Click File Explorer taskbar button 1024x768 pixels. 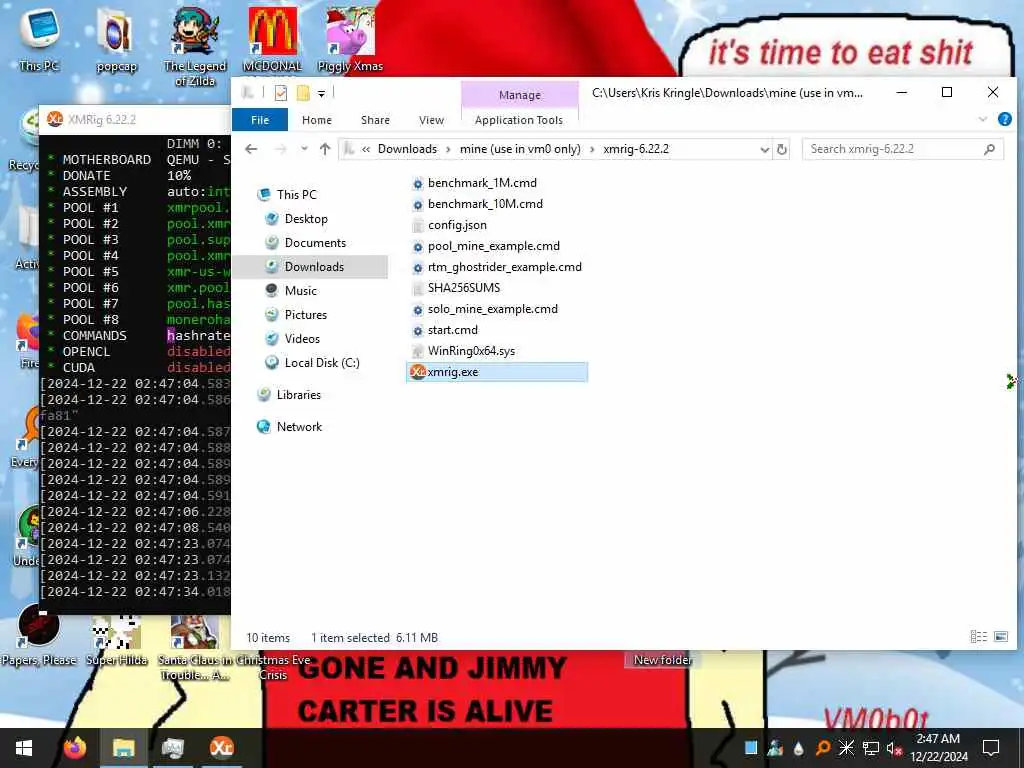pos(123,748)
